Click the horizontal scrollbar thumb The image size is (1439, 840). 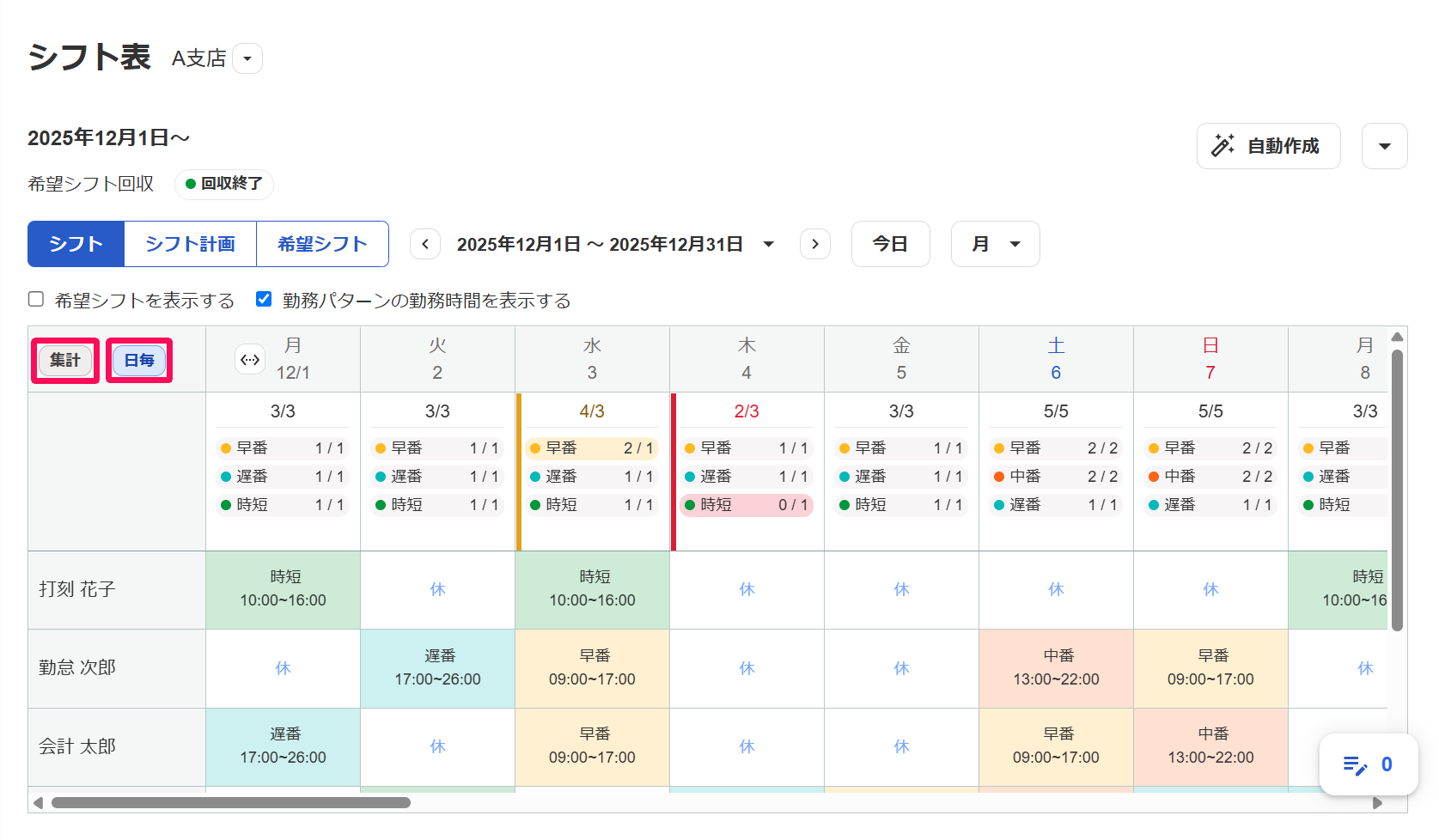(231, 803)
